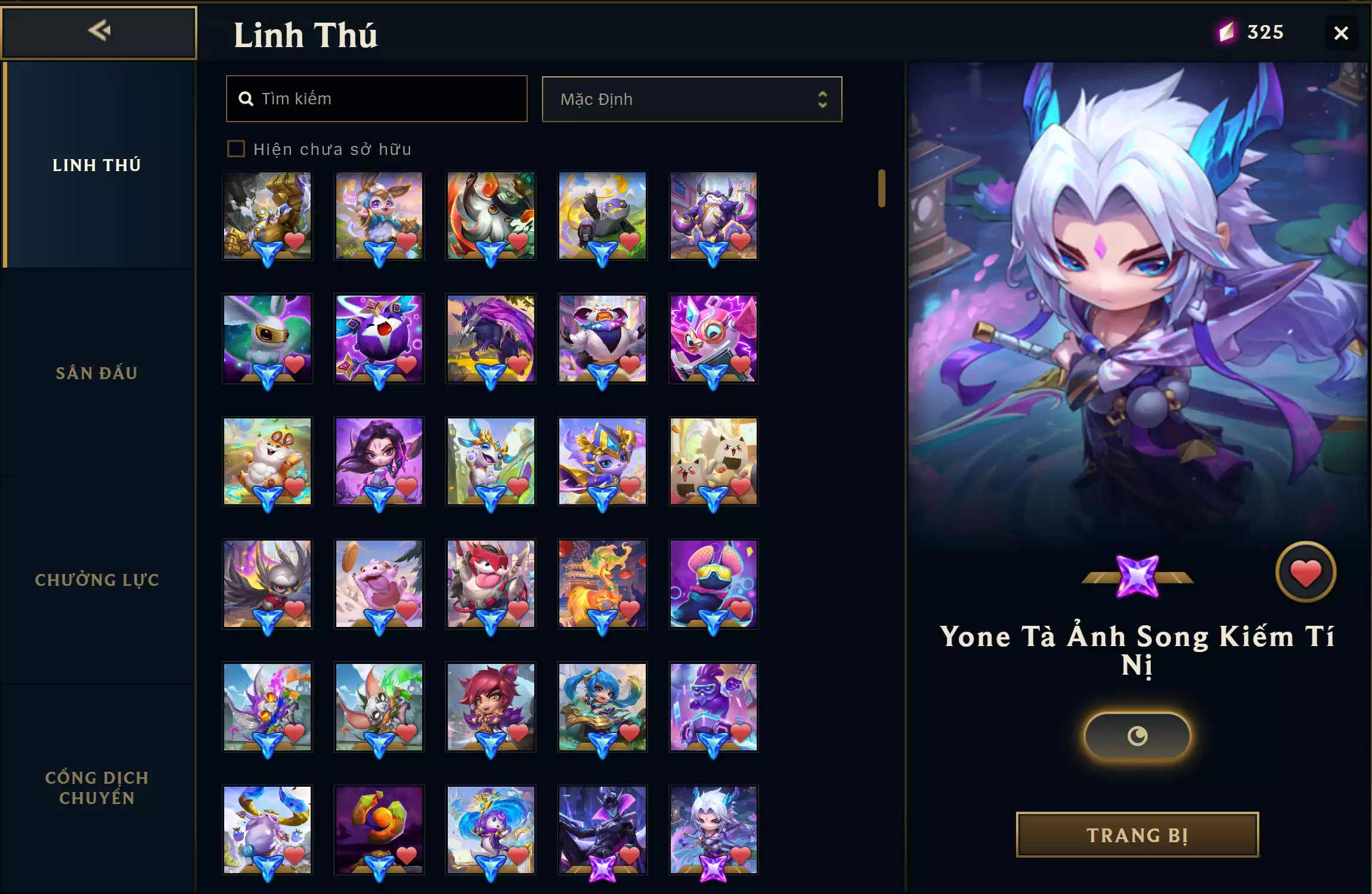This screenshot has height=894, width=1372.
Task: Click the up-down arrows of sort dropdown
Action: click(x=823, y=99)
